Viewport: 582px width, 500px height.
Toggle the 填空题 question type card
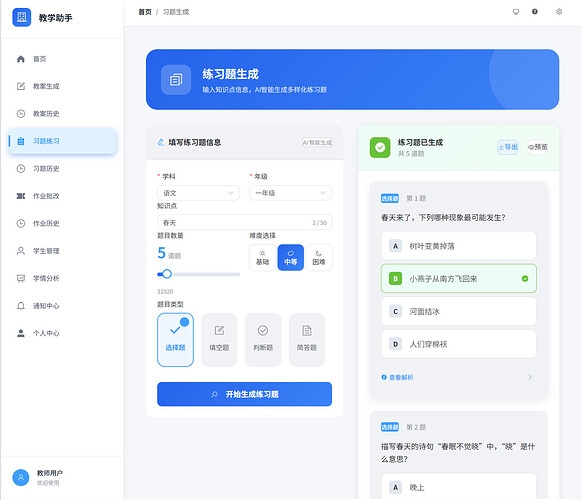[x=219, y=340]
